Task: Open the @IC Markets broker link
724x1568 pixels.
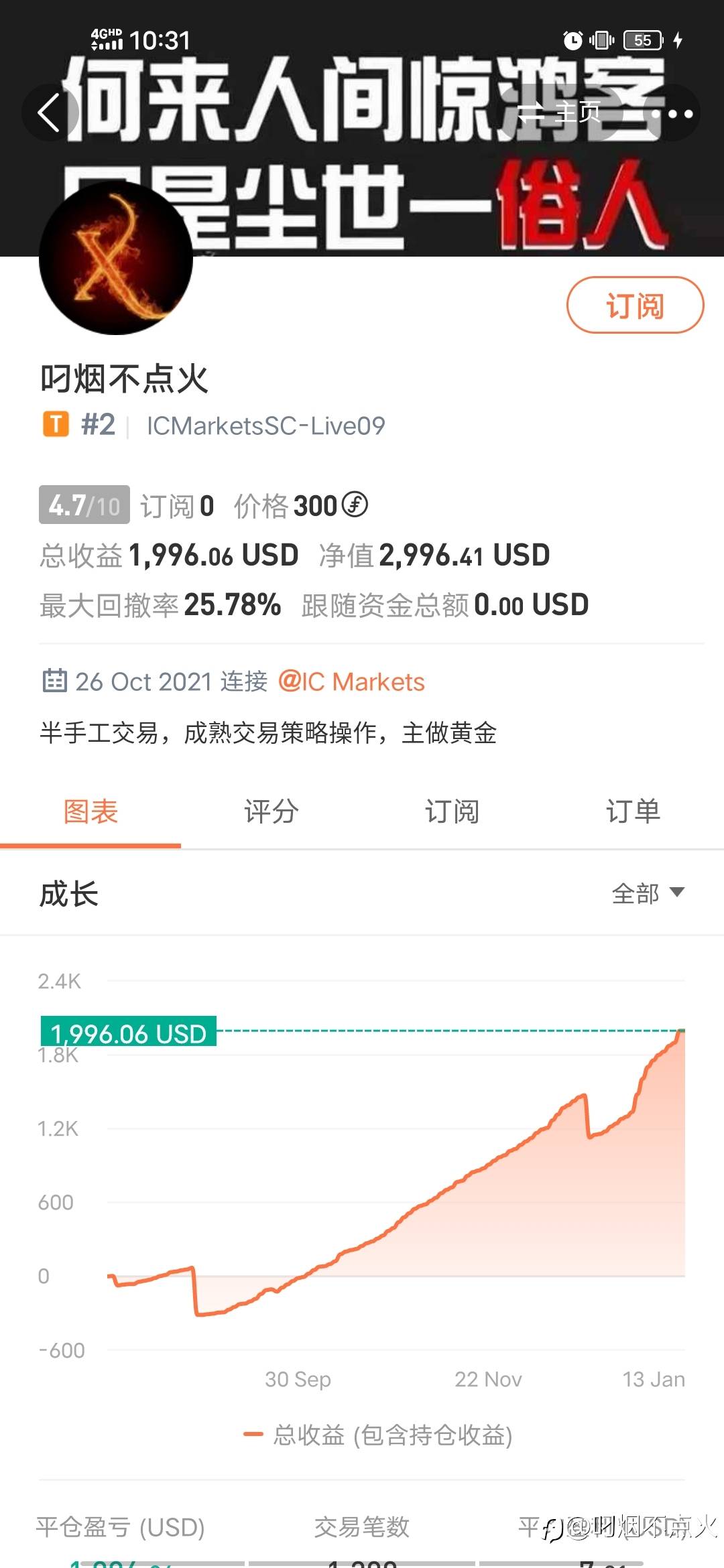Action: (x=351, y=681)
